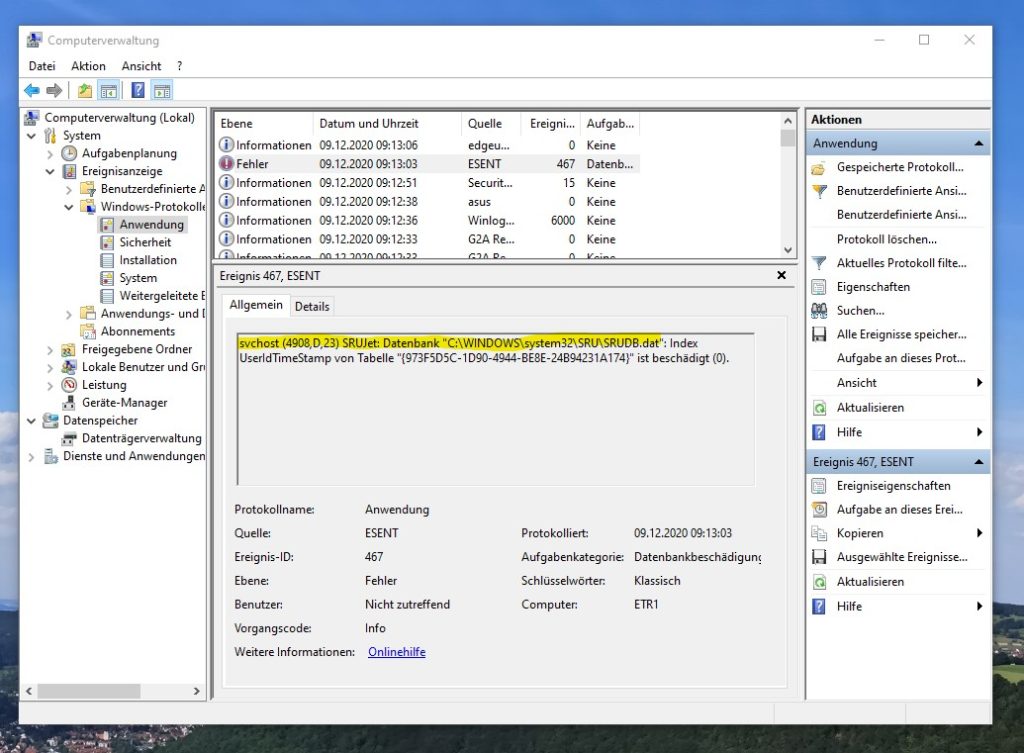
Task: Open the Datenträgerverwaltung disk icon
Action: click(69, 438)
